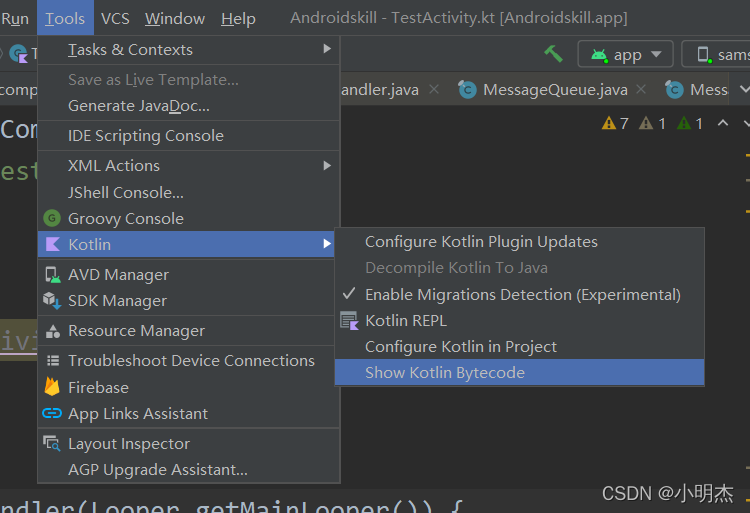
Task: Select Configure Kotlin in Project
Action: click(519, 347)
